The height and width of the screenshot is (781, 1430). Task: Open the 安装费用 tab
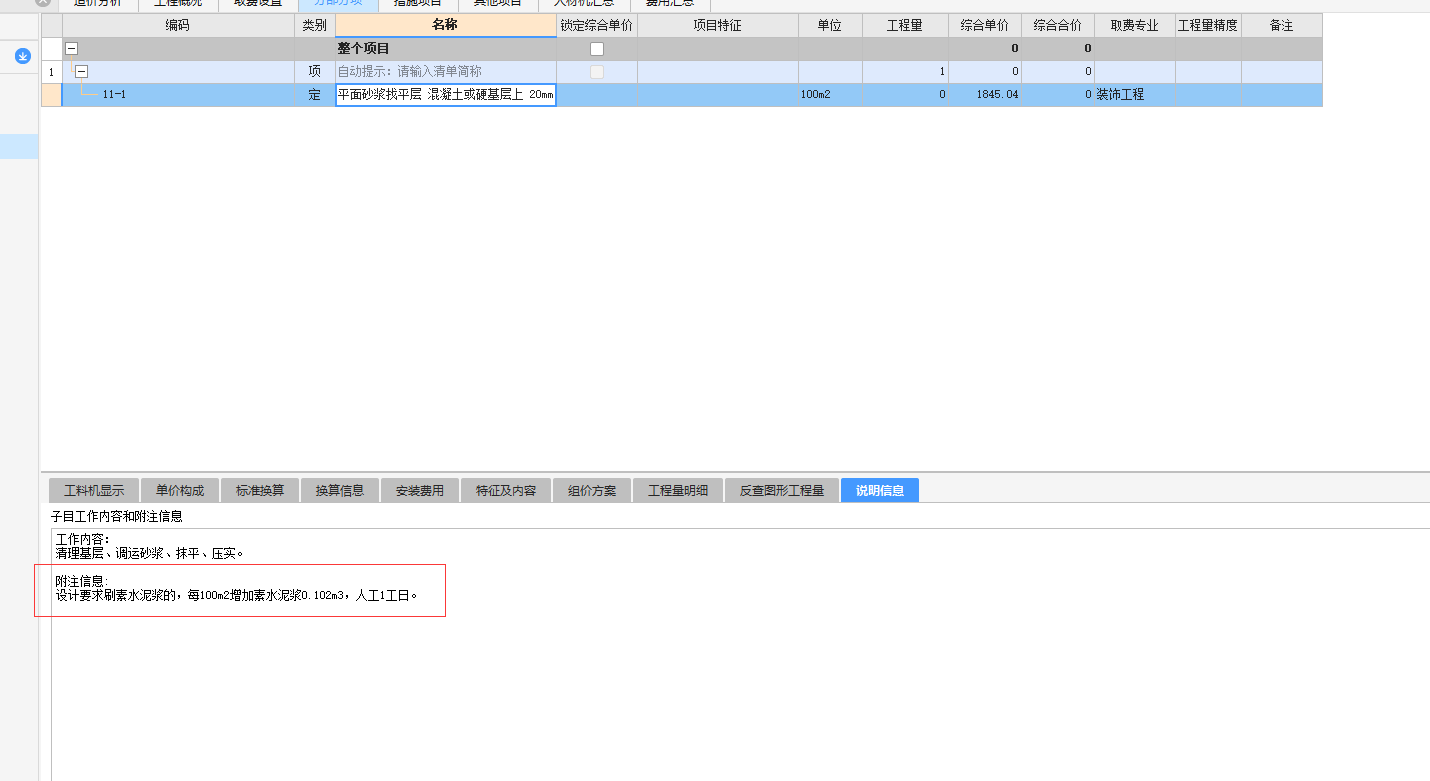(420, 491)
